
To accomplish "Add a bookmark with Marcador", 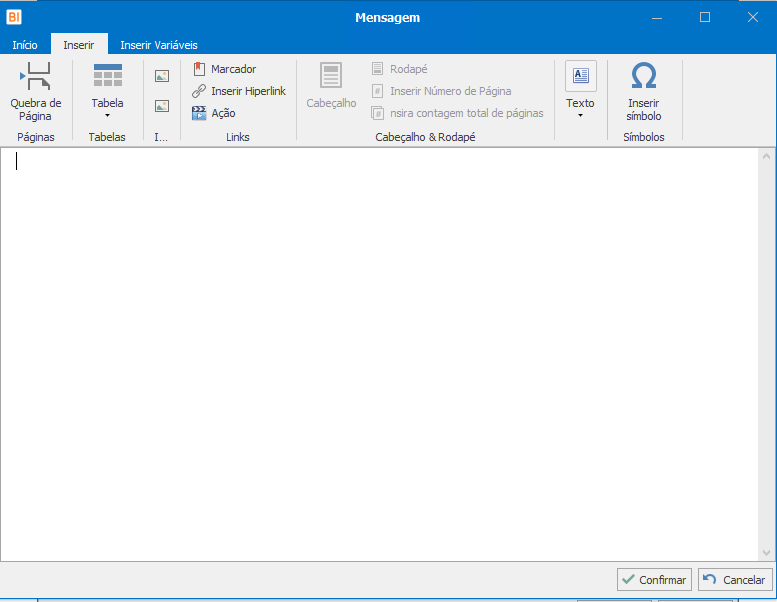I will pos(224,69).
